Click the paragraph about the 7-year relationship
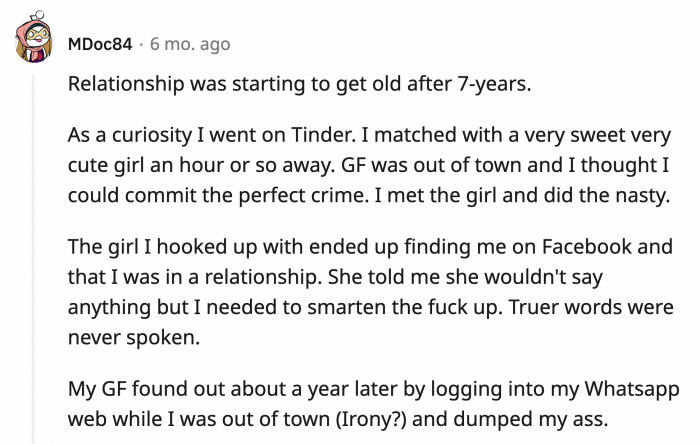700x444 pixels. pos(298,82)
